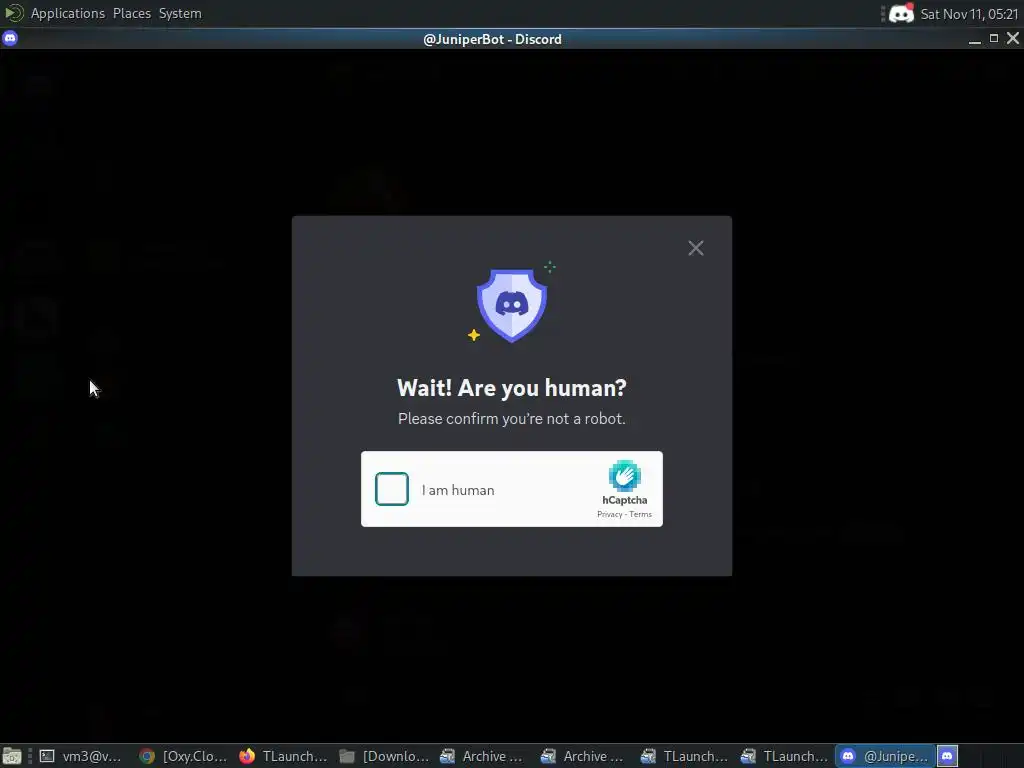
Task: Open the System menu
Action: [180, 13]
